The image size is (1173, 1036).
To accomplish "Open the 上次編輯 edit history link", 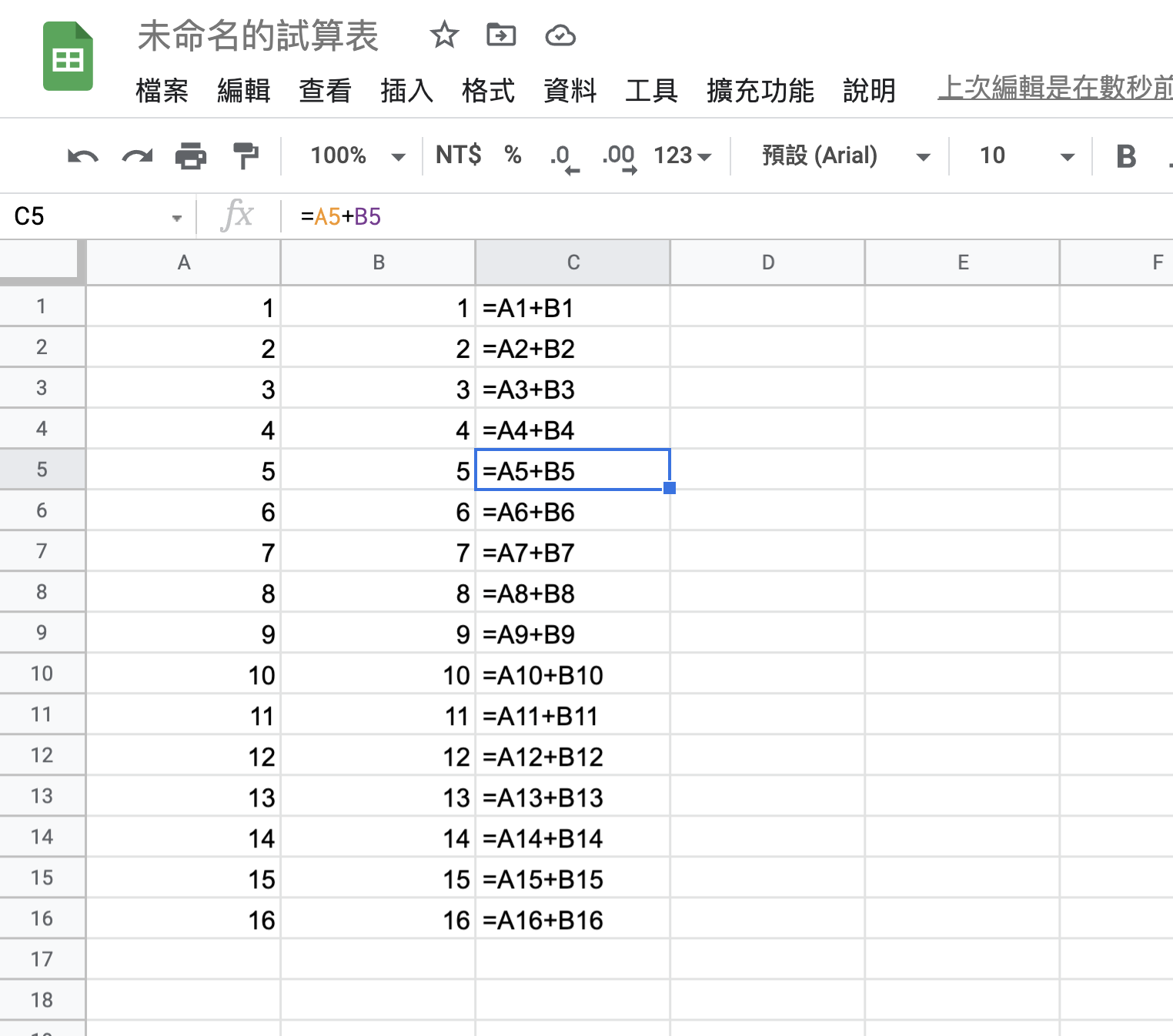I will [x=1054, y=89].
